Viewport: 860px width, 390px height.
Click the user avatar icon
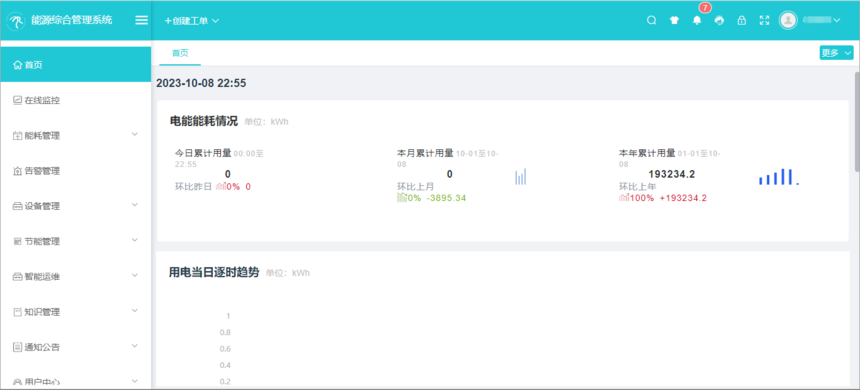click(788, 20)
